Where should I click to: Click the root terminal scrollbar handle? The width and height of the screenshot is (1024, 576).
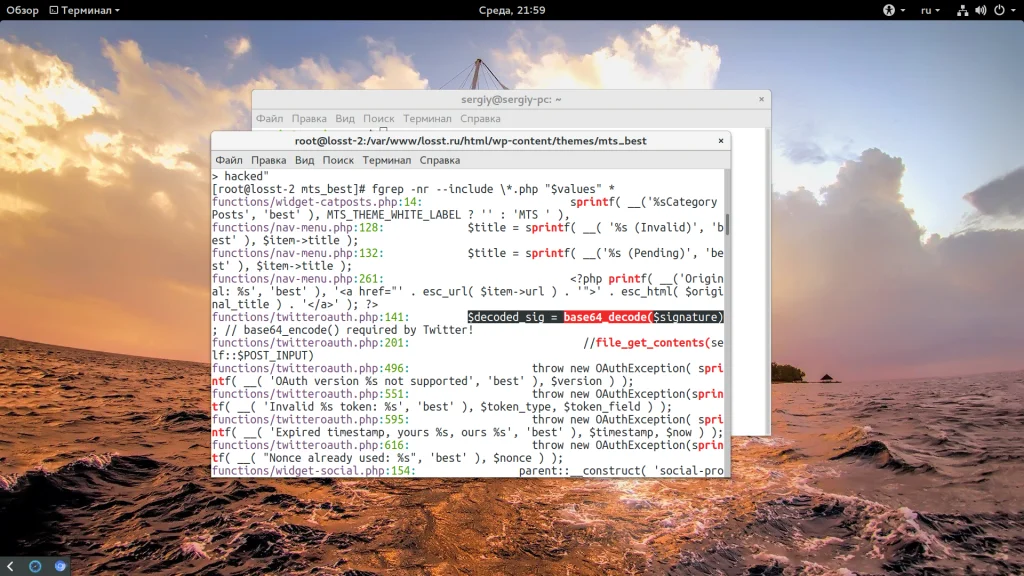(x=727, y=223)
